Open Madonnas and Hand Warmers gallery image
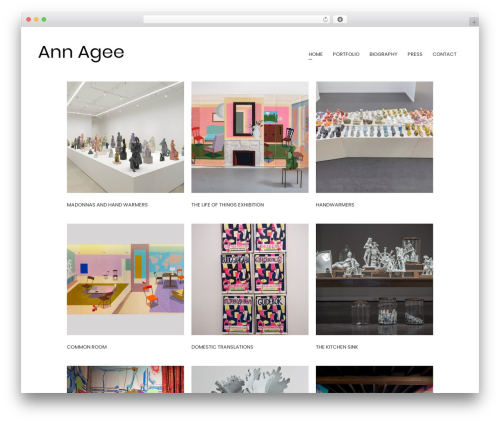Screen dimensions: 500x423 click(125, 137)
